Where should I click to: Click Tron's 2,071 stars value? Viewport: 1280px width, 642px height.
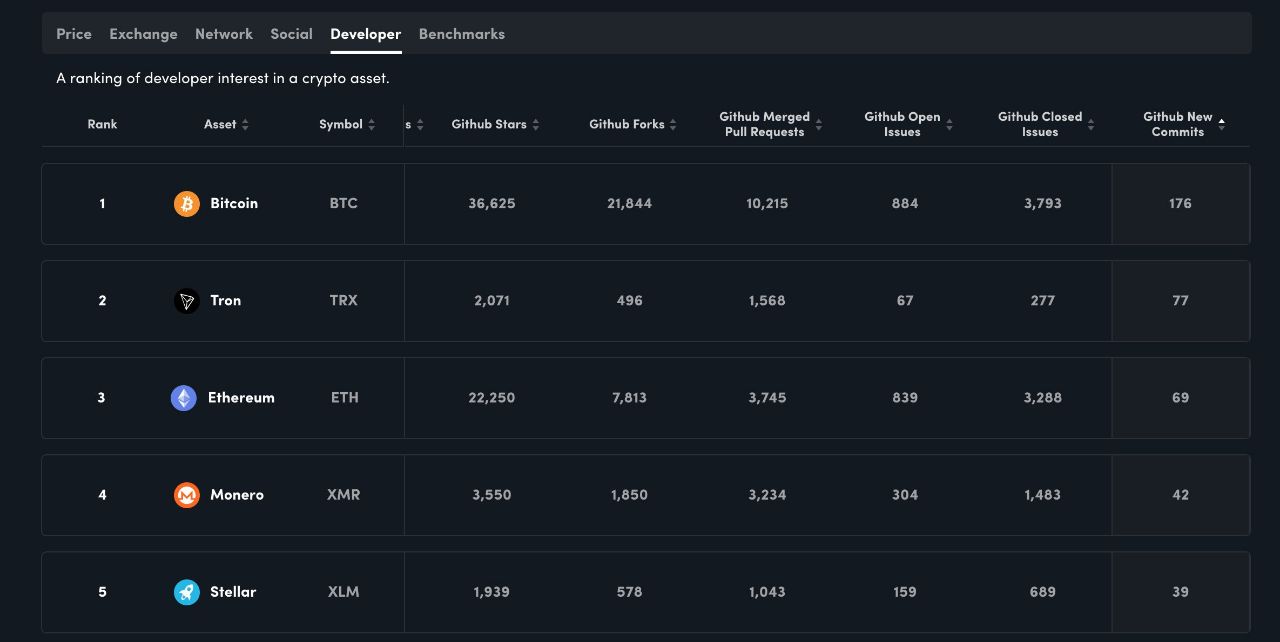(x=492, y=300)
